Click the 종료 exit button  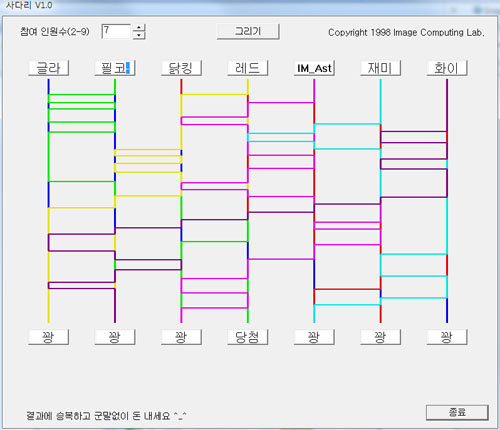coord(457,412)
